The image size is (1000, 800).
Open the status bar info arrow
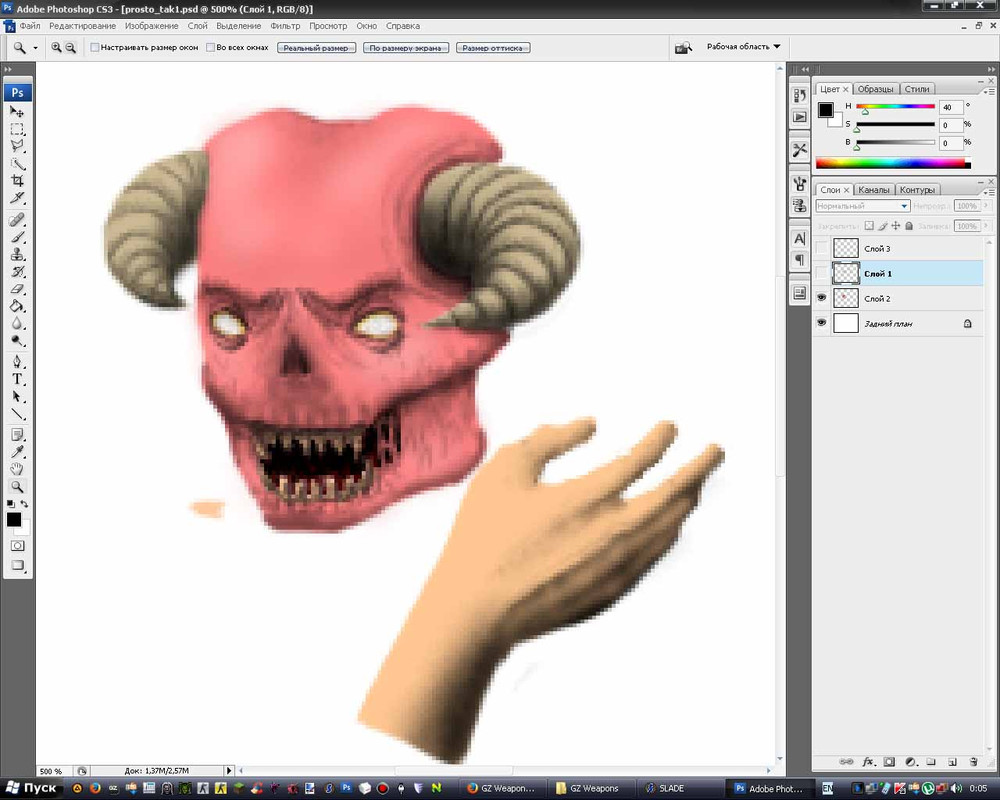pyautogui.click(x=229, y=771)
